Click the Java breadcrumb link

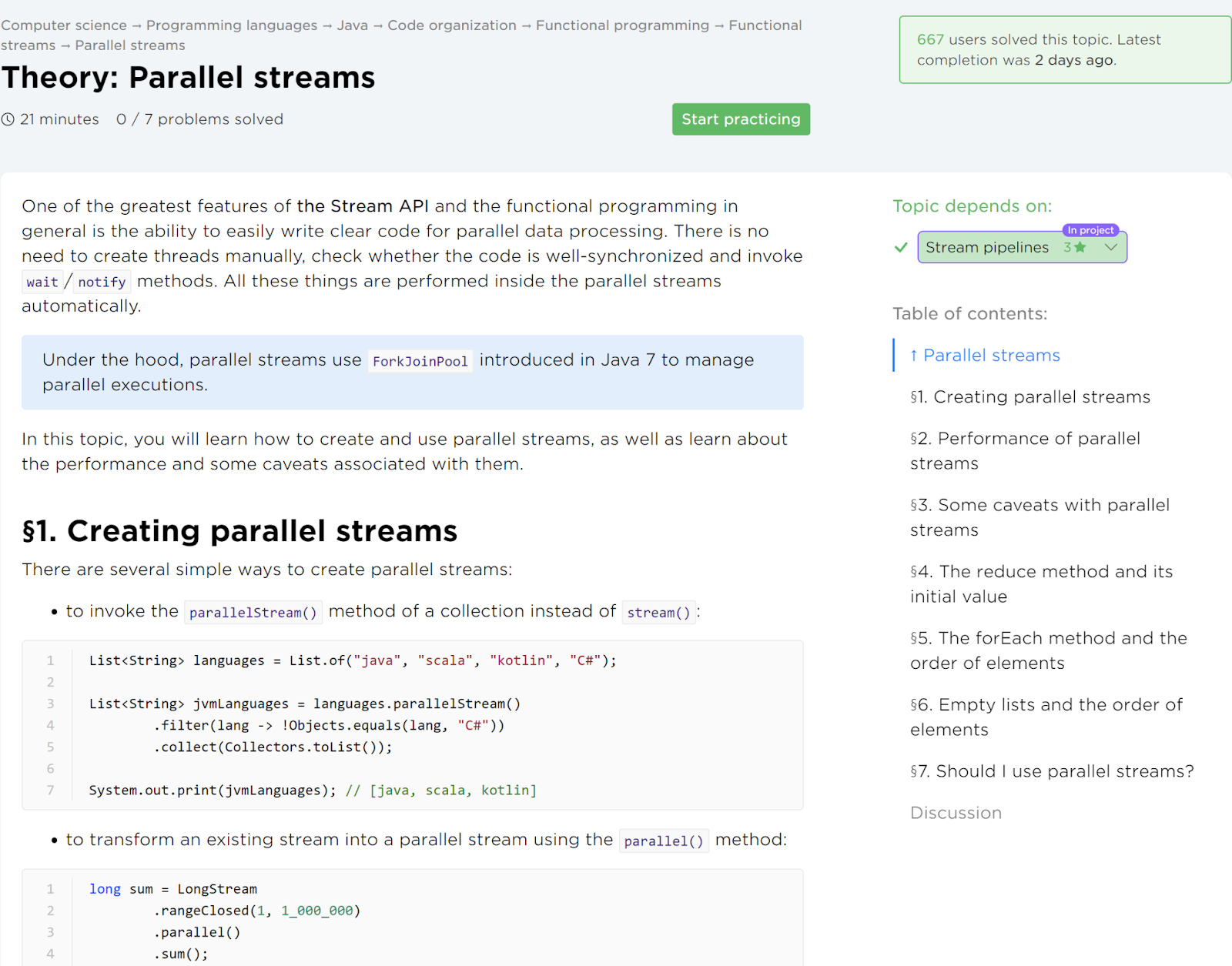(352, 25)
